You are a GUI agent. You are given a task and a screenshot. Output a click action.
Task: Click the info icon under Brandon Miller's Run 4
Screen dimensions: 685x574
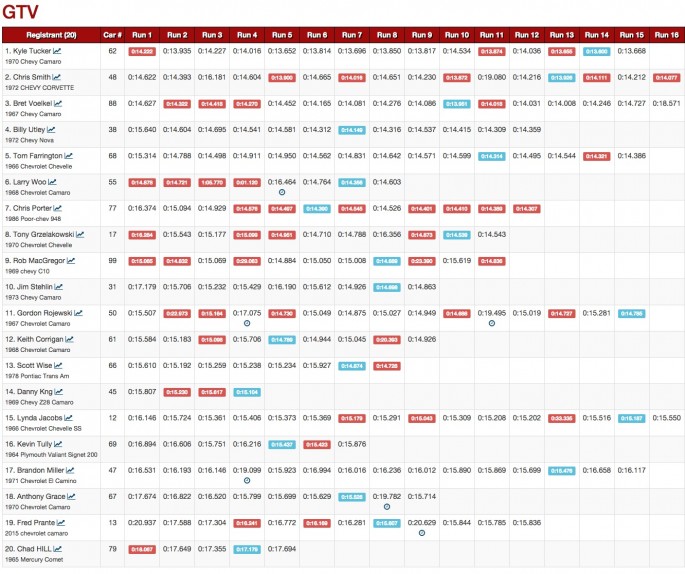click(247, 480)
